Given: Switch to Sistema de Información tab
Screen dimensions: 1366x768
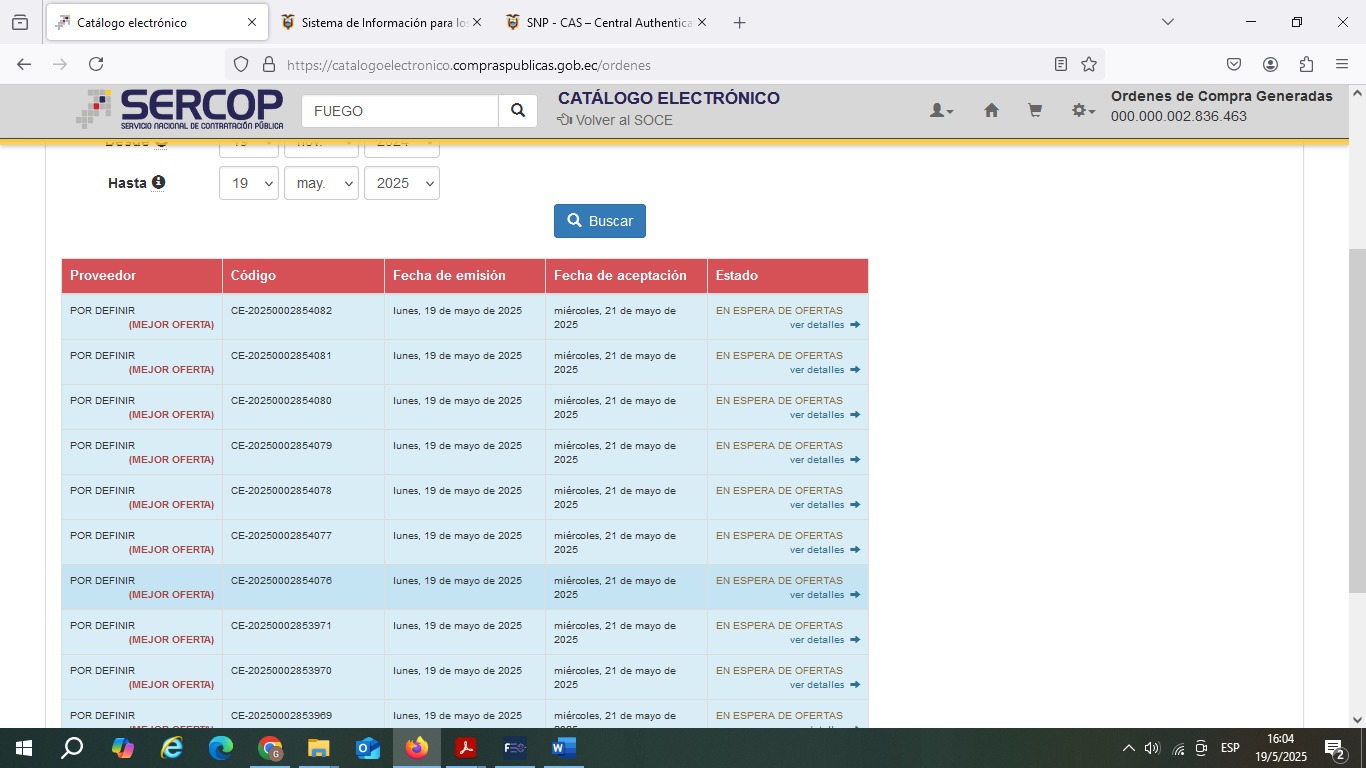Looking at the screenshot, I should point(382,22).
